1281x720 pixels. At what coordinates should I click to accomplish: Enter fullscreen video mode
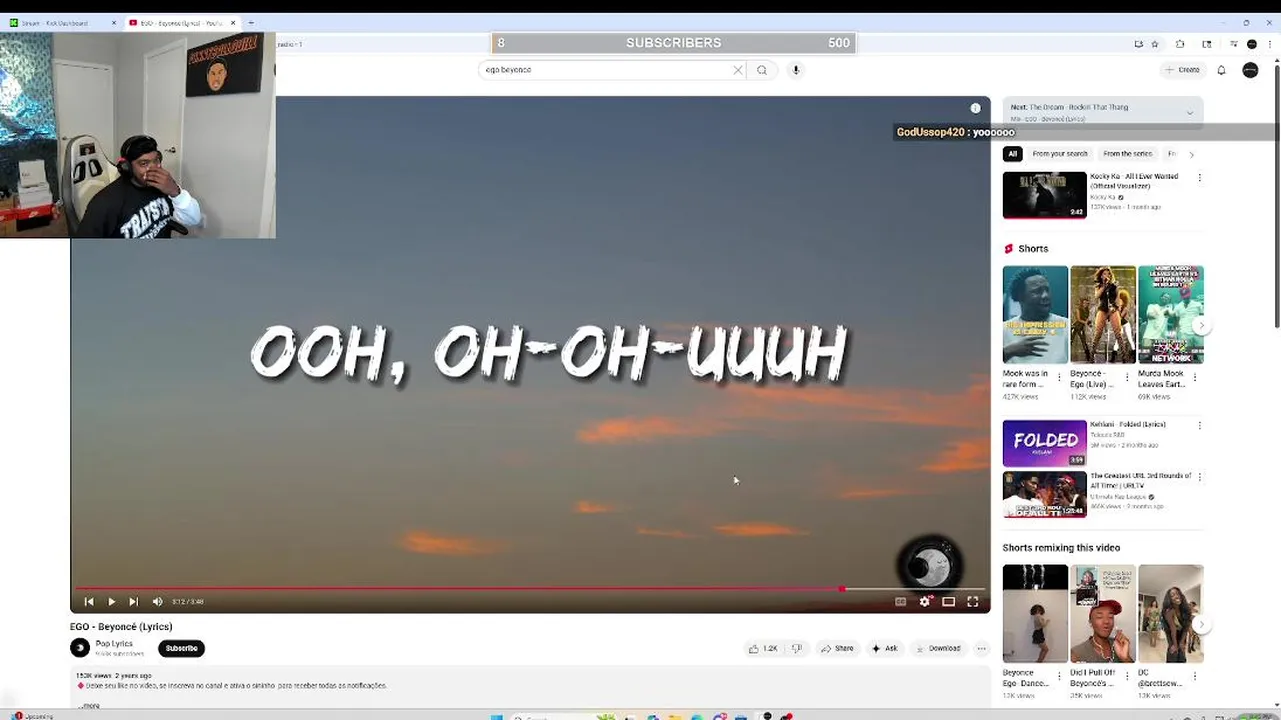[x=972, y=602]
